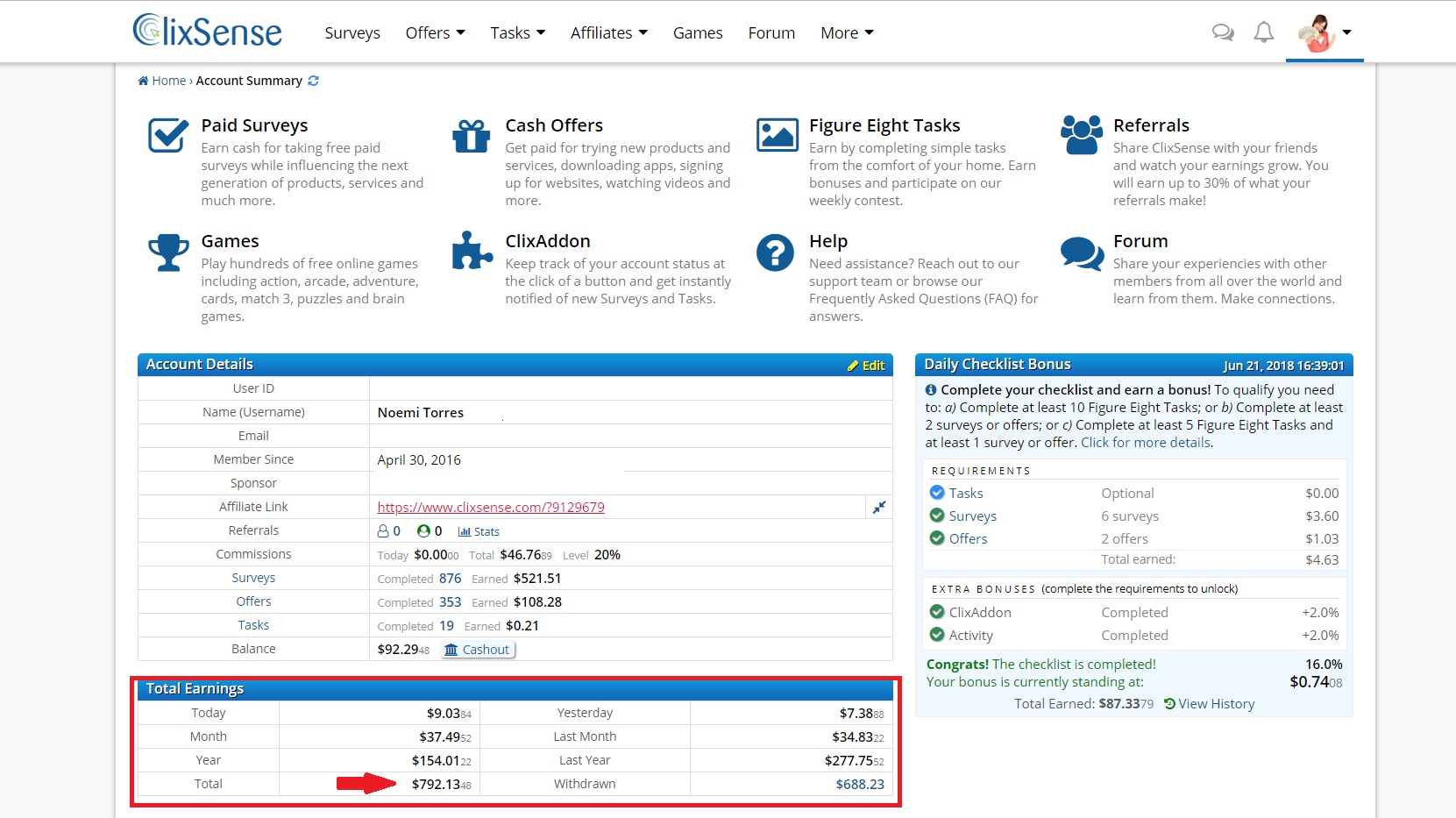Open the notifications bell
The image size is (1456, 818).
point(1263,32)
